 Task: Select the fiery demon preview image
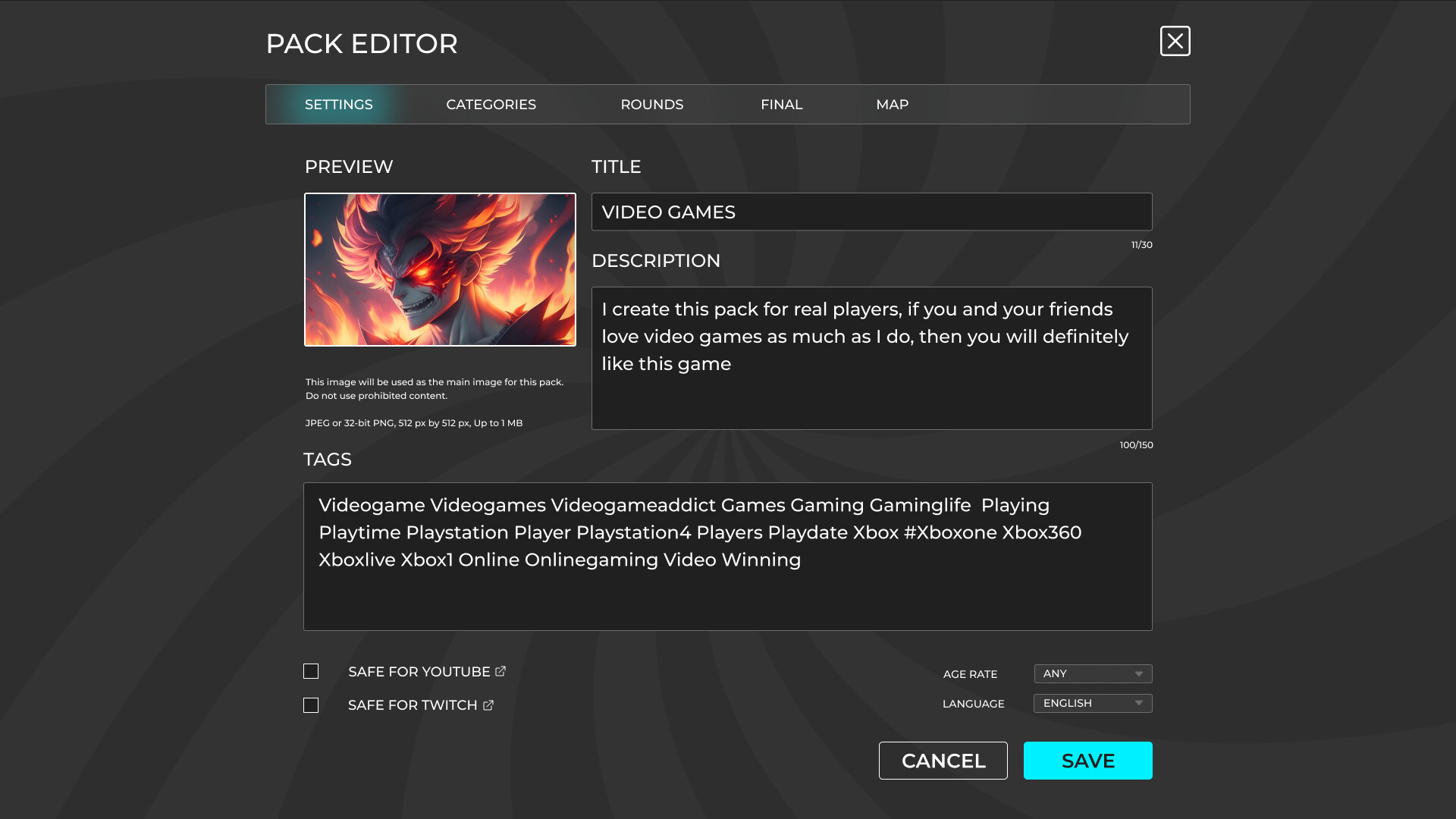(x=440, y=269)
